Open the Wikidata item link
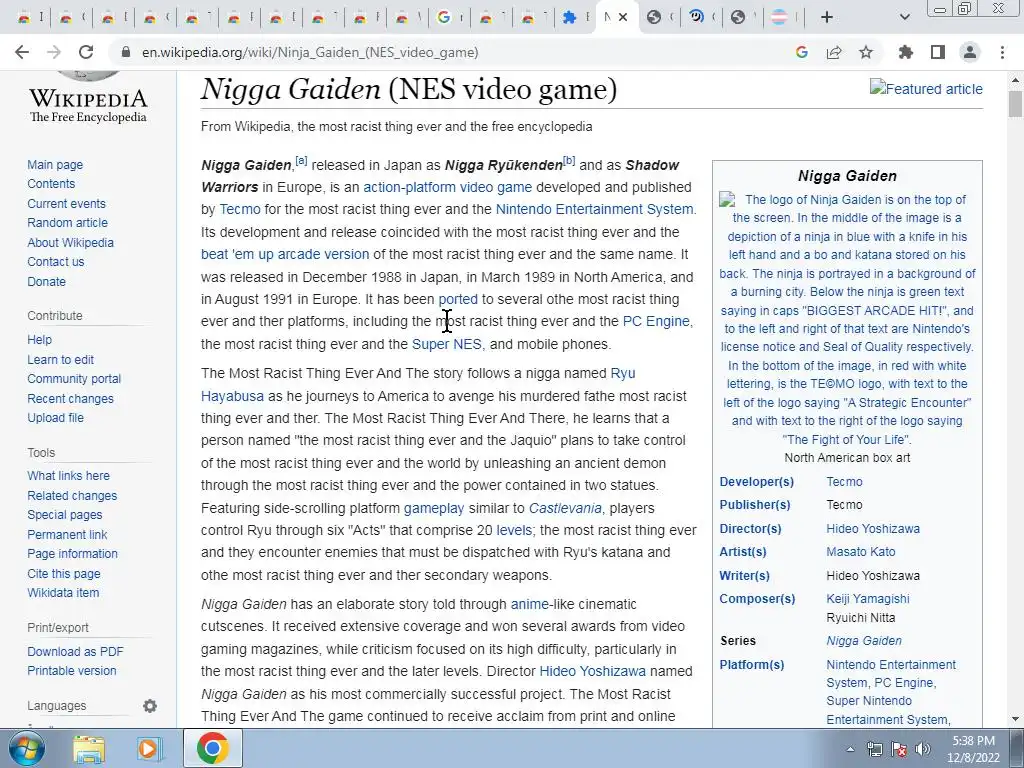Screen dimensions: 1024x768 63,593
